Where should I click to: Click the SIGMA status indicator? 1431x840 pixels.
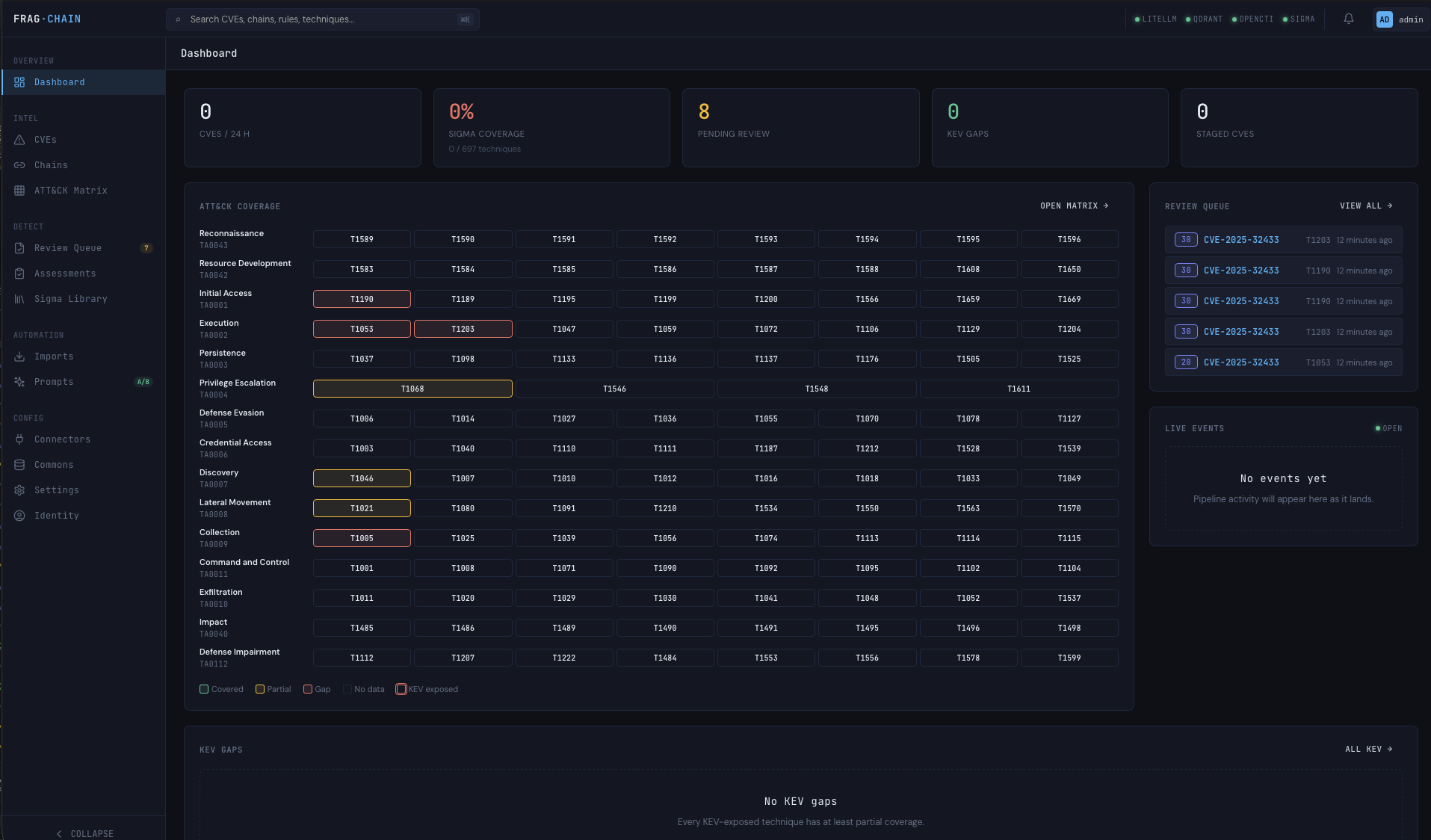pos(1299,19)
